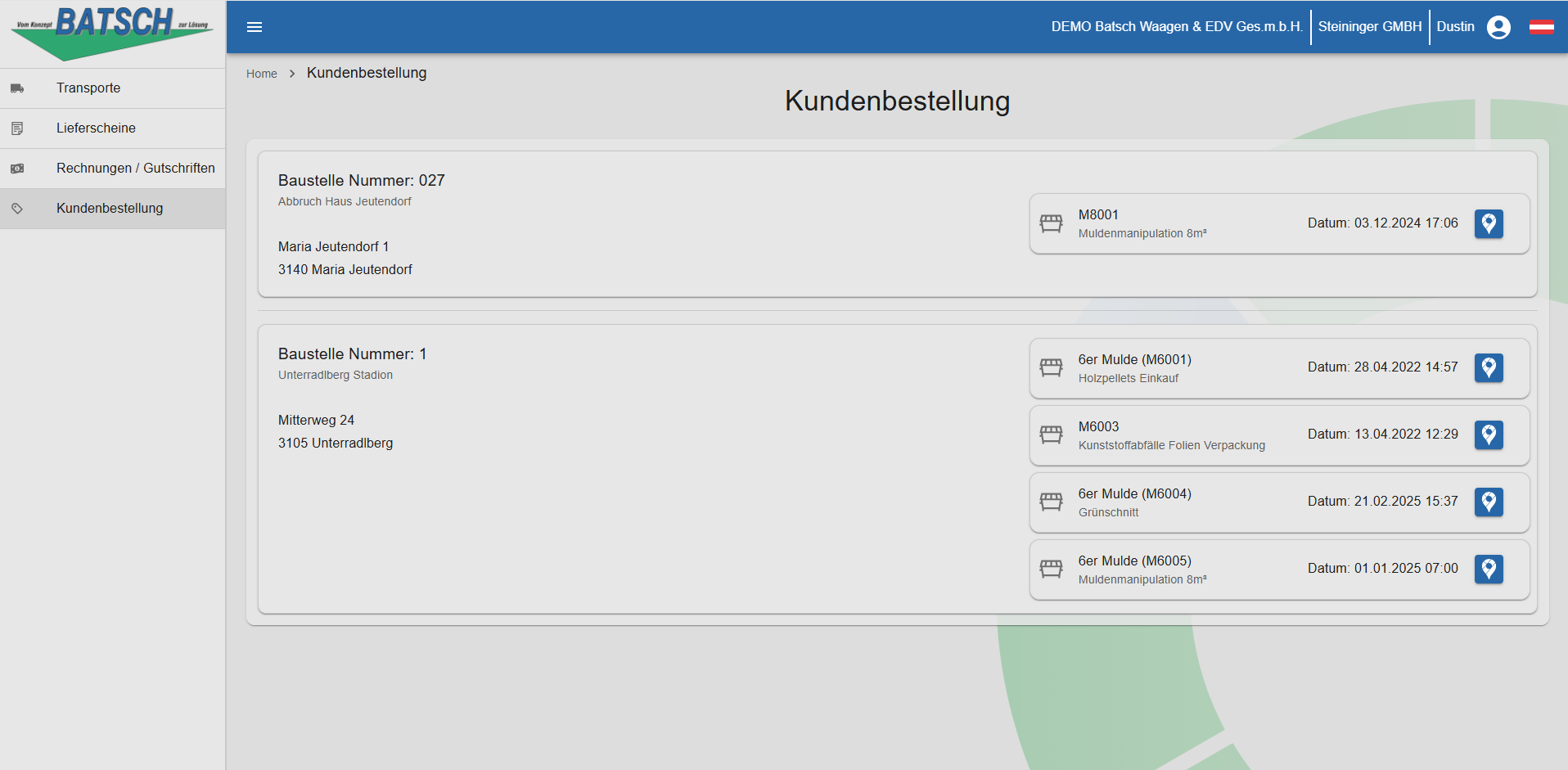
Task: Click the container icon of M6003 row
Action: [1051, 435]
